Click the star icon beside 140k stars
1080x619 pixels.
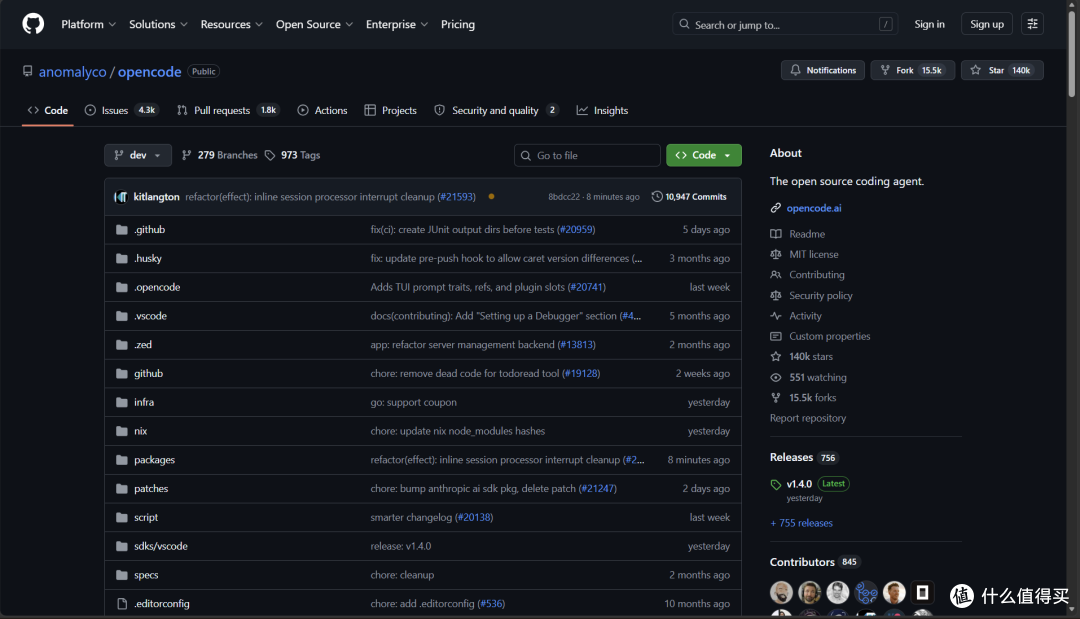776,357
